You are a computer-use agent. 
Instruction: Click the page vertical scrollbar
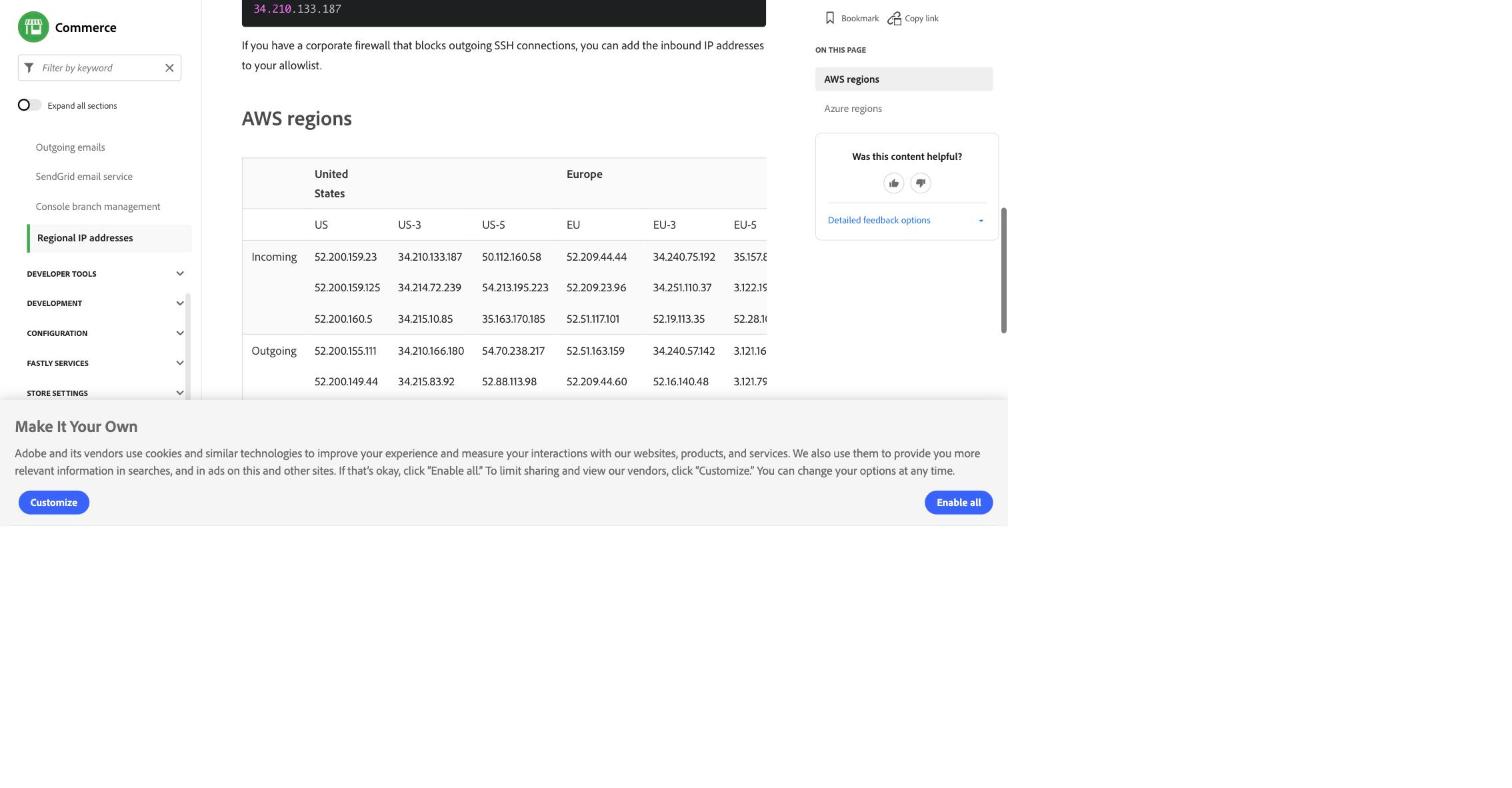coord(1003,270)
